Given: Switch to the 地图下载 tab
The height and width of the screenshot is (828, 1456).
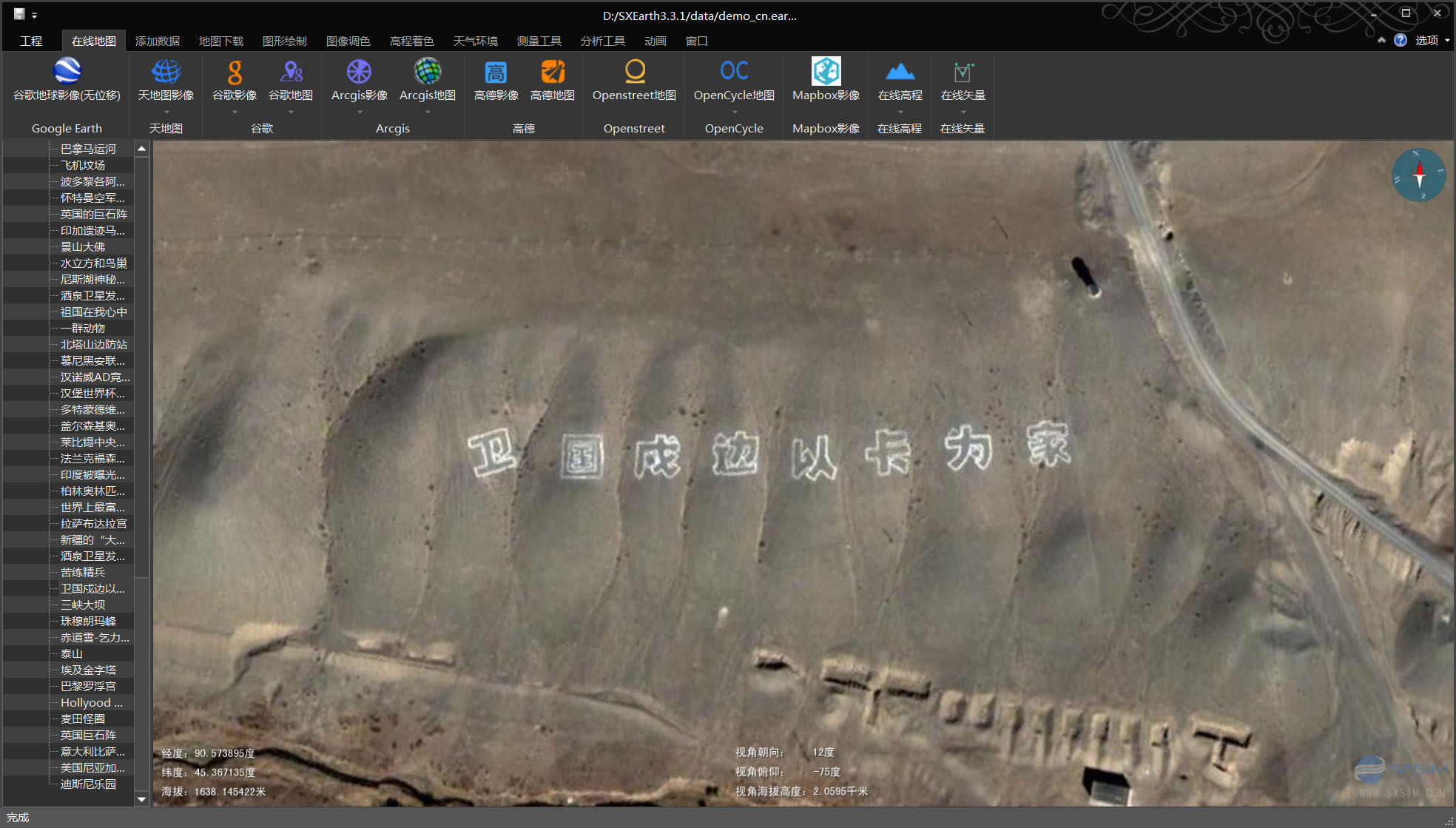Looking at the screenshot, I should coord(221,41).
